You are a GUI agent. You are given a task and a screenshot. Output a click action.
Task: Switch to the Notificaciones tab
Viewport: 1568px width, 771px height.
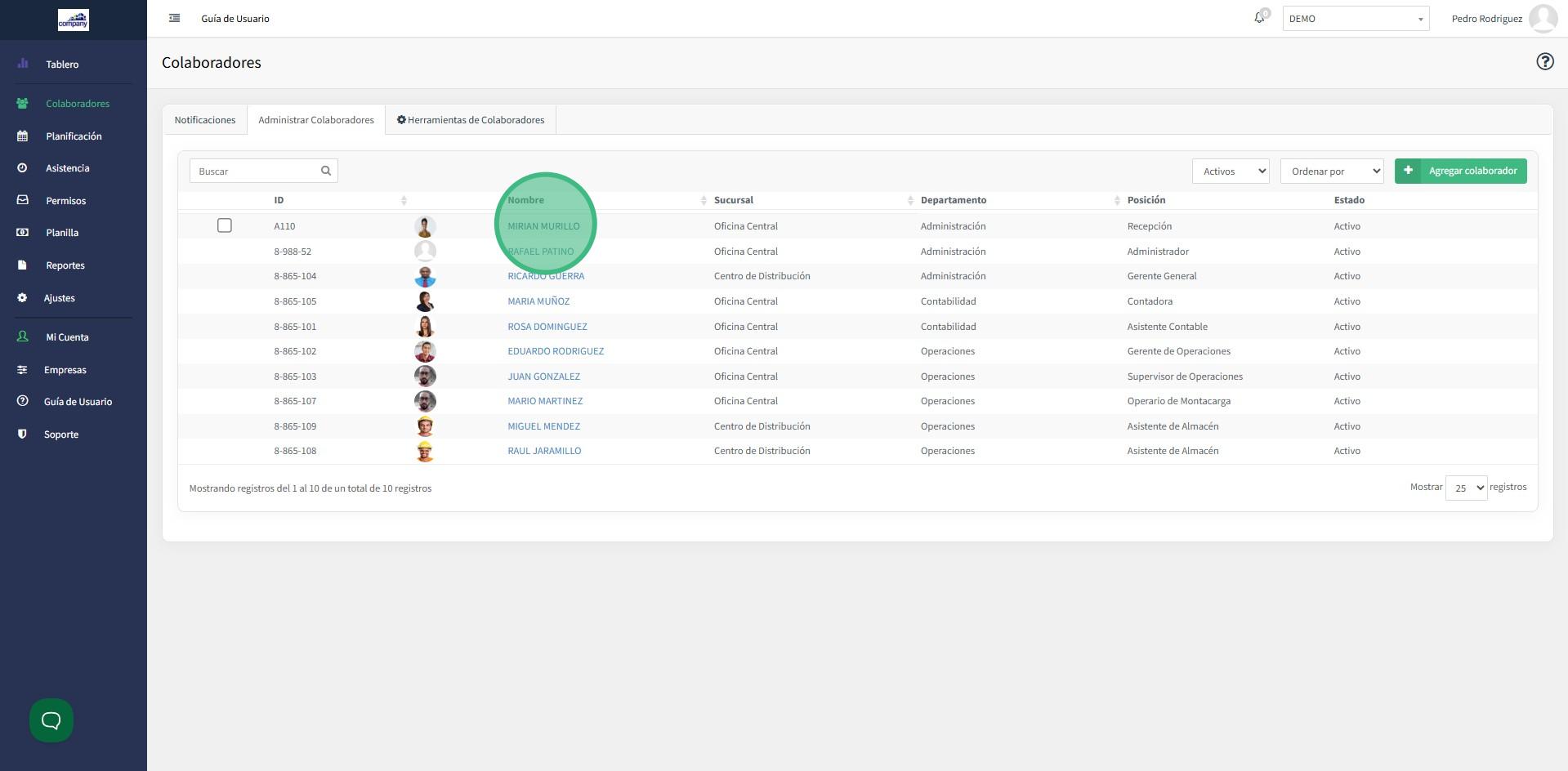click(204, 120)
